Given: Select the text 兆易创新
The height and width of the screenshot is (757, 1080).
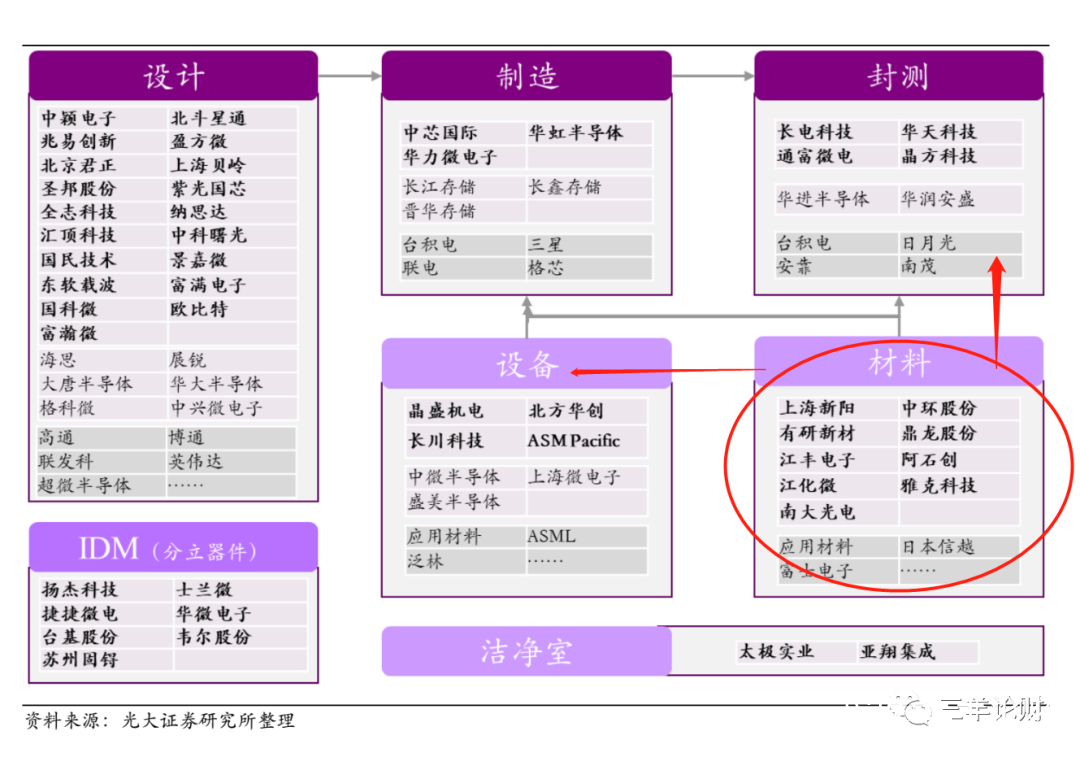Looking at the screenshot, I should 79,141.
